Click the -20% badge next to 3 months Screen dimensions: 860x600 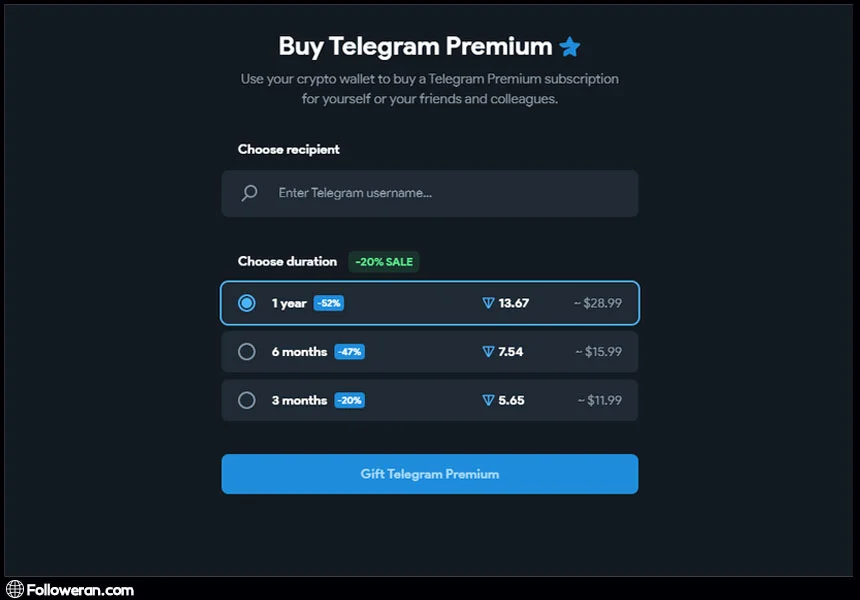point(349,400)
